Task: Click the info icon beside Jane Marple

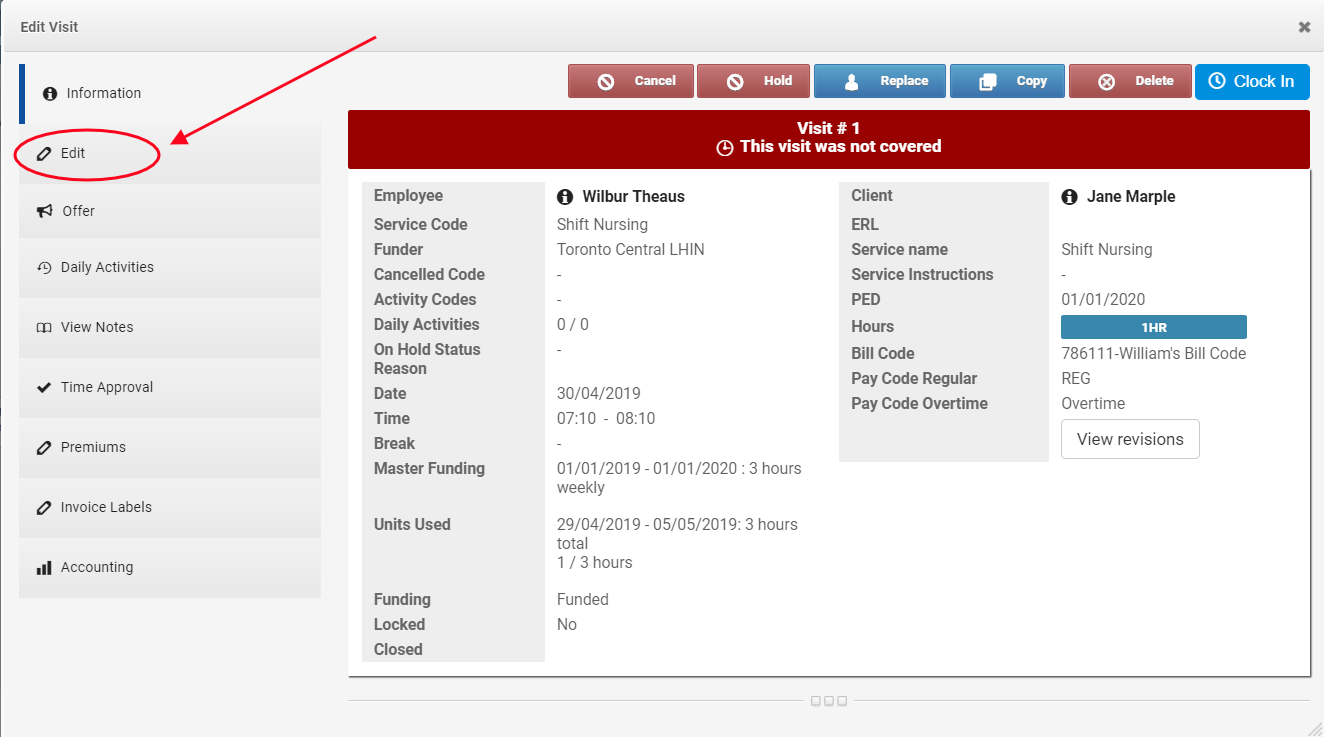Action: click(1069, 197)
